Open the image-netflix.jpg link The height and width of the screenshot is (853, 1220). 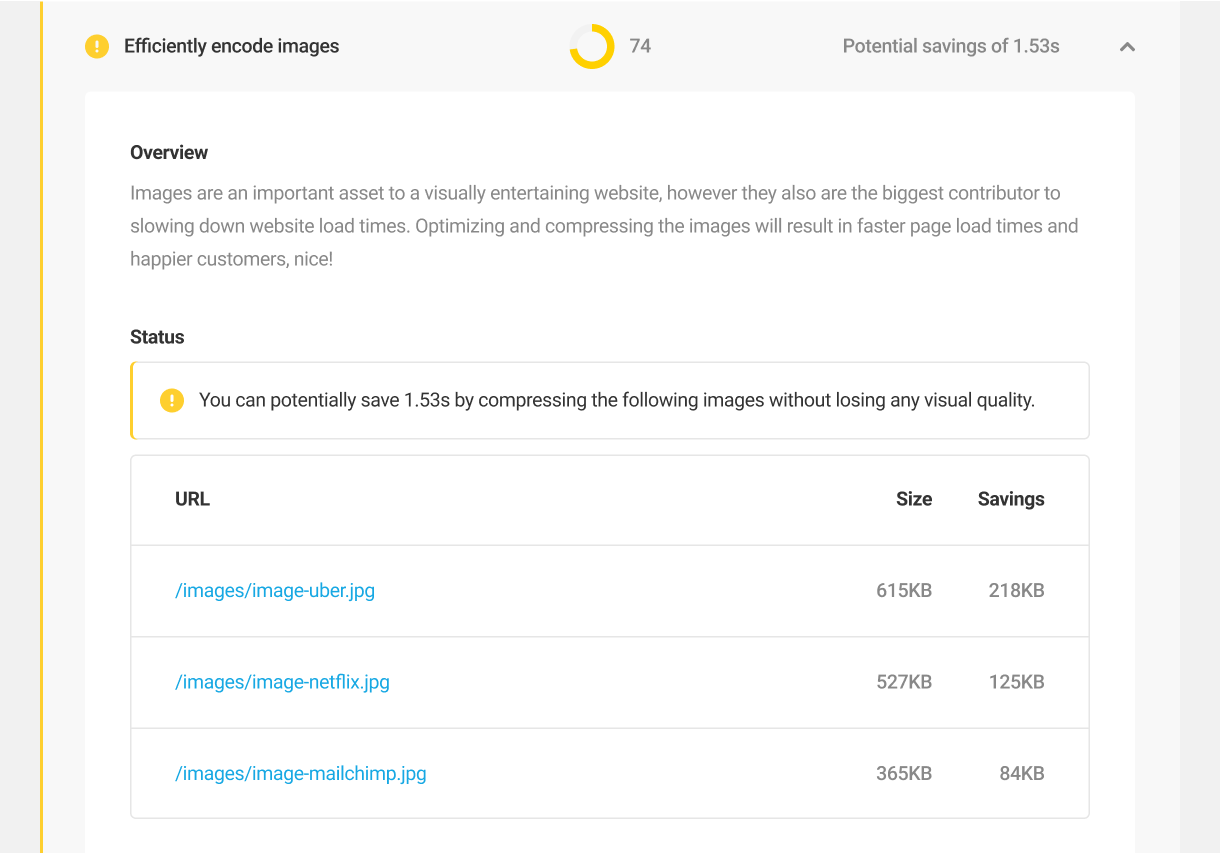(283, 682)
